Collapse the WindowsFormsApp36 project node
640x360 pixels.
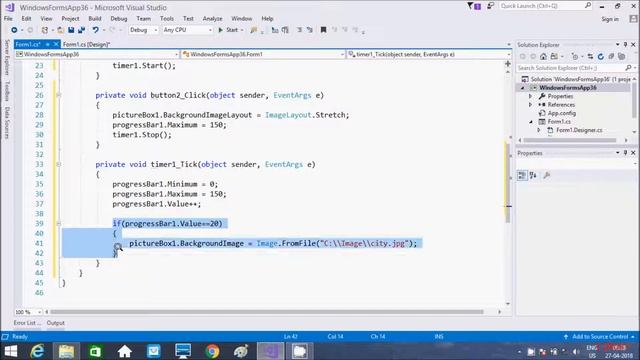(522, 88)
